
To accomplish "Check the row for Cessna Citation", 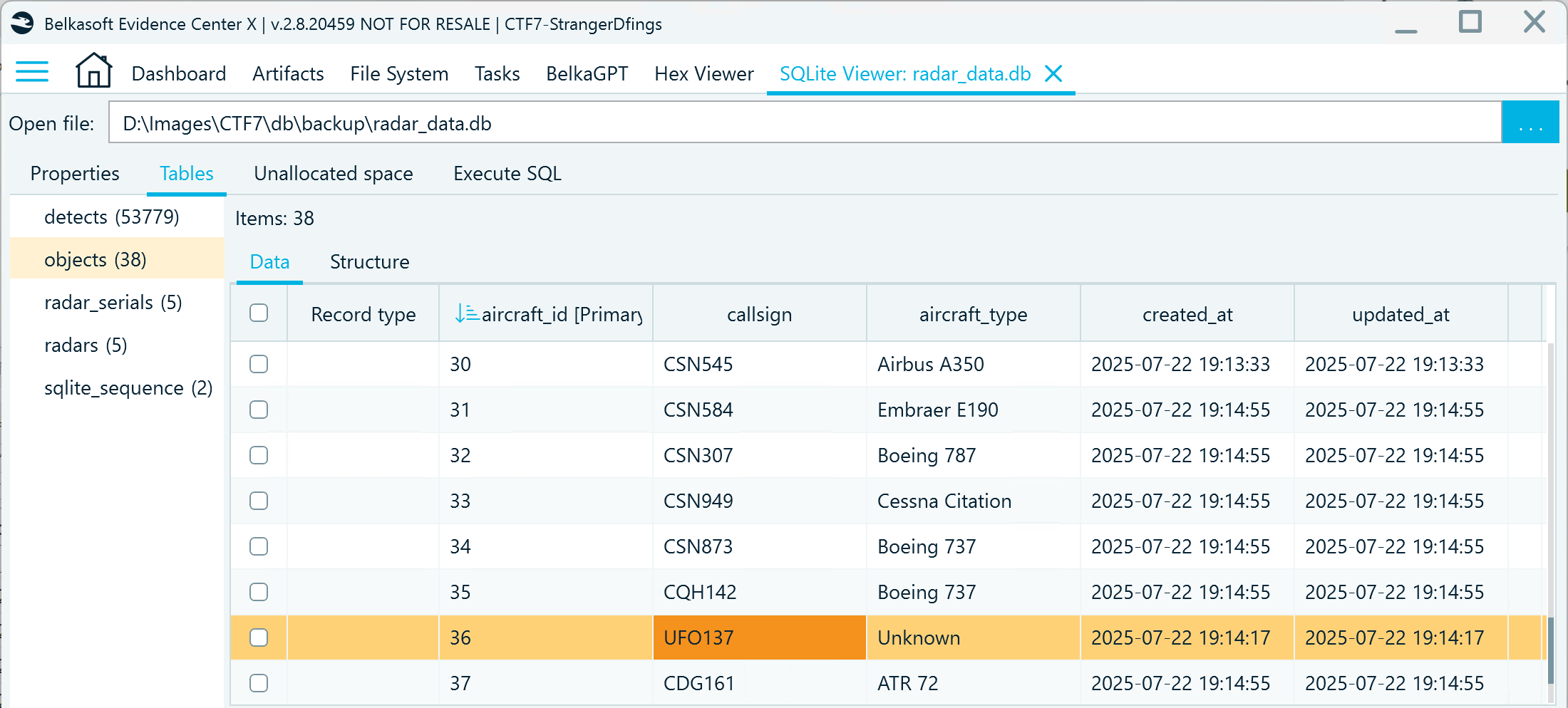I will (x=259, y=501).
